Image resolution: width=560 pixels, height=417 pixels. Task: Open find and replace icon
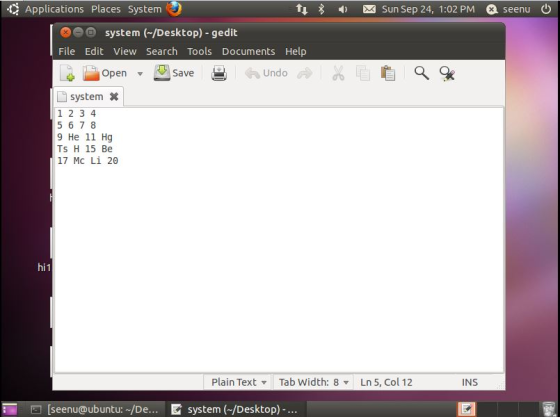447,74
